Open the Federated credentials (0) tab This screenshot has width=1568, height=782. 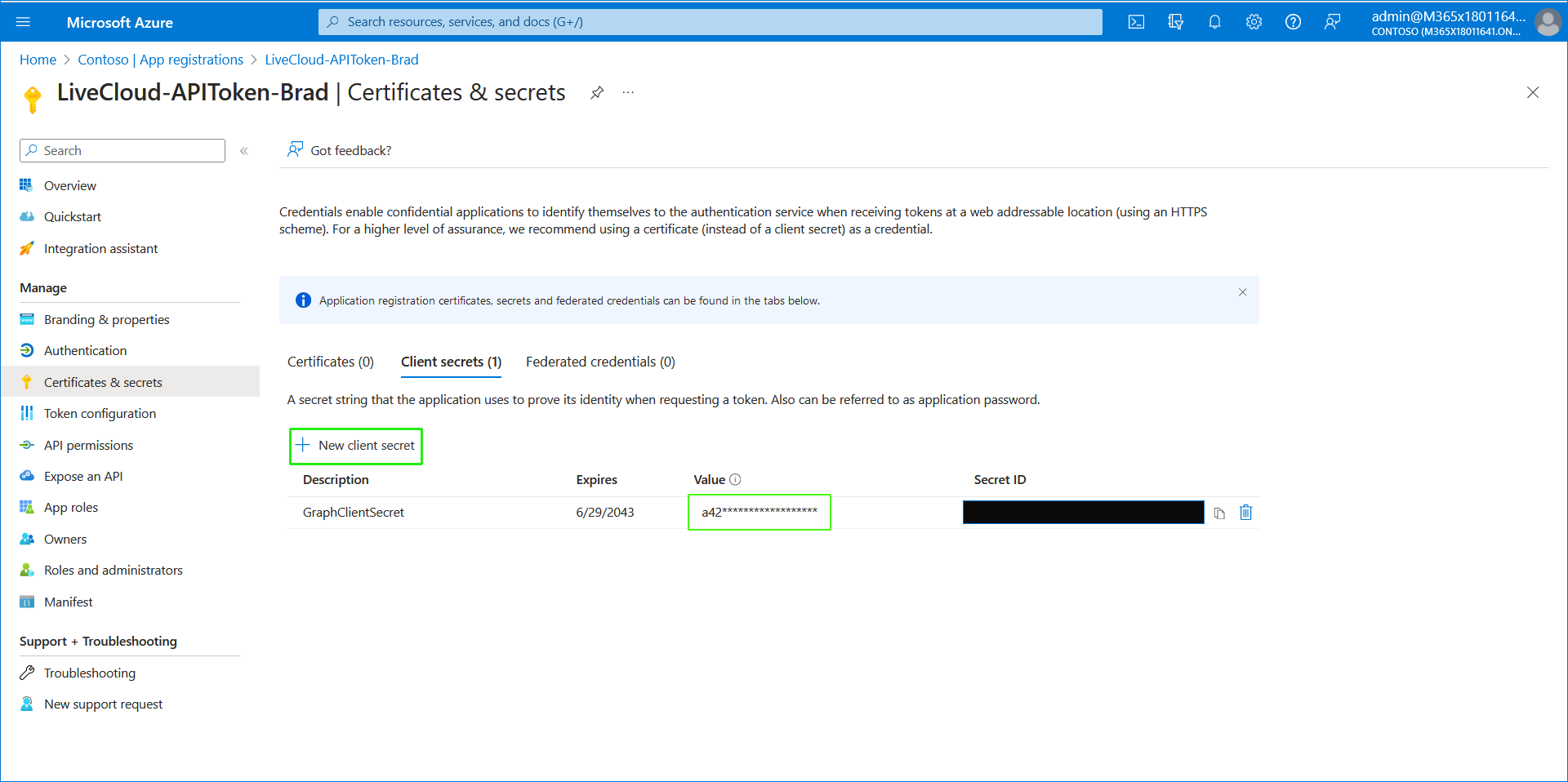coord(600,362)
